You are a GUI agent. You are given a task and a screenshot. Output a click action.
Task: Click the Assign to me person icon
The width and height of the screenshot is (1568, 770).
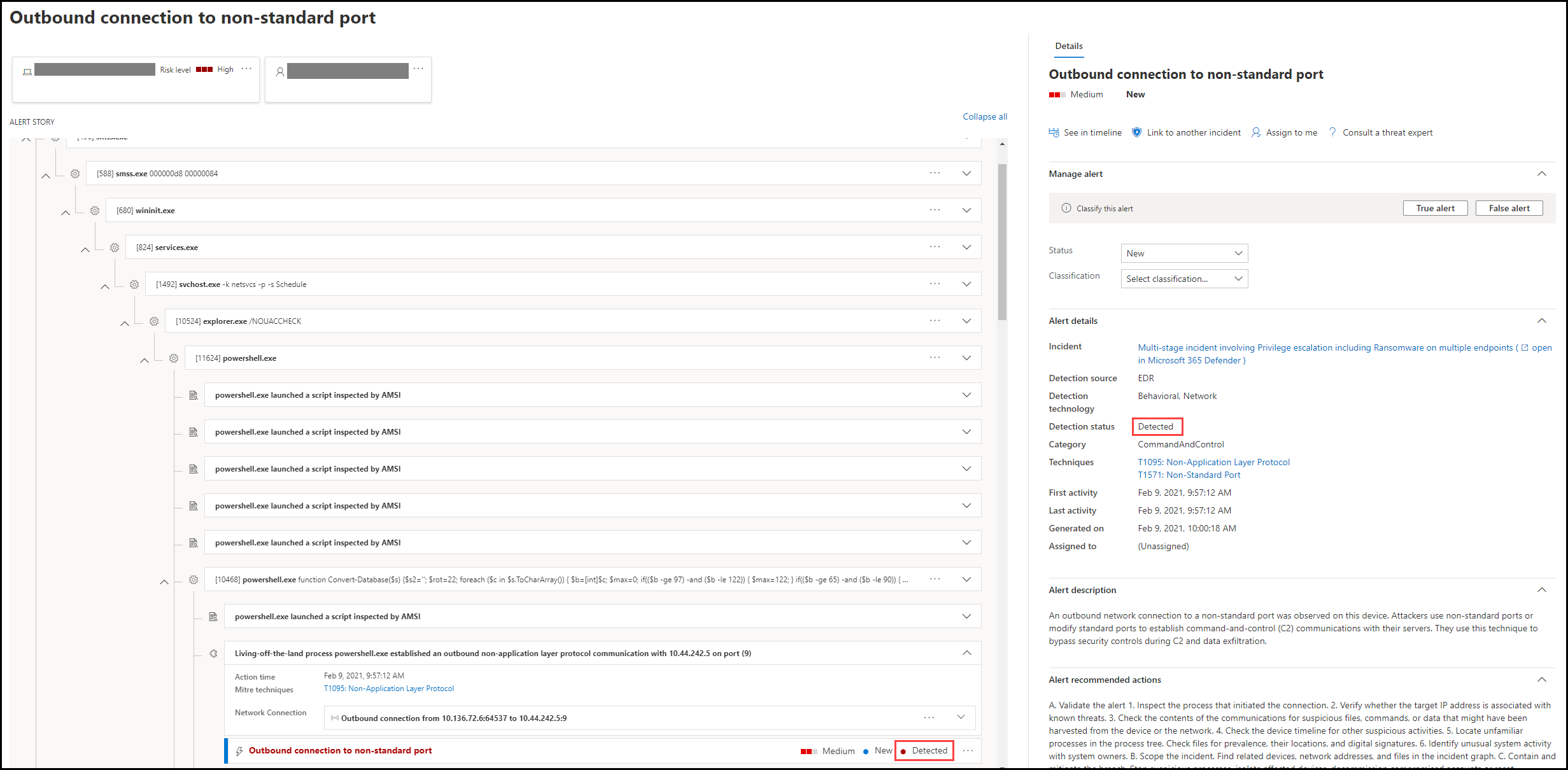click(1255, 132)
